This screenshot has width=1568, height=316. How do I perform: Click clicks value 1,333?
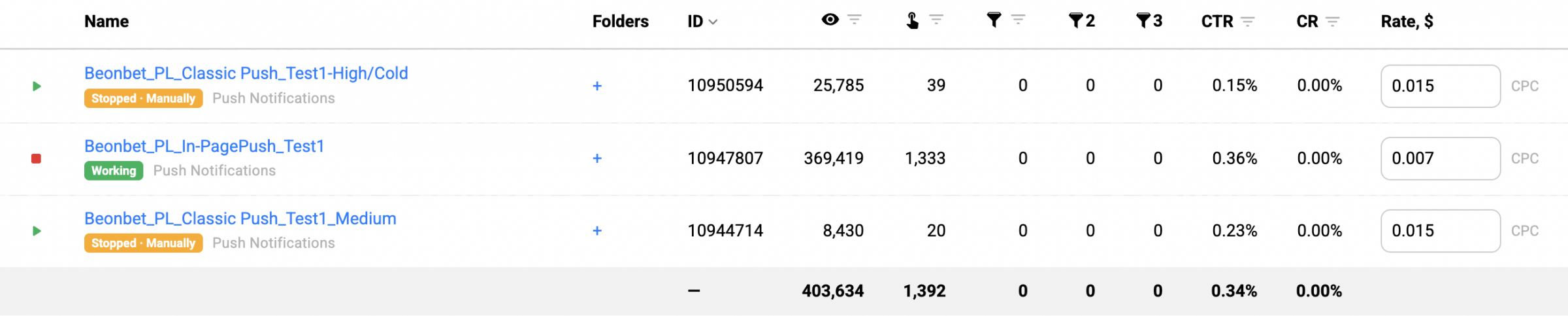(925, 158)
